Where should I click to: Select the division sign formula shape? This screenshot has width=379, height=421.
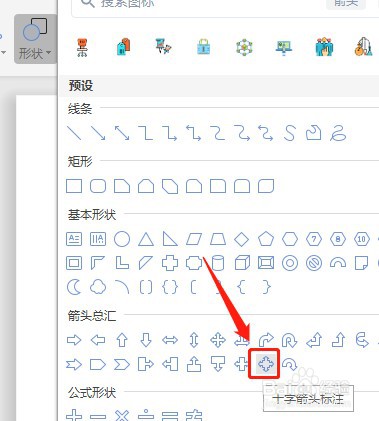click(146, 416)
